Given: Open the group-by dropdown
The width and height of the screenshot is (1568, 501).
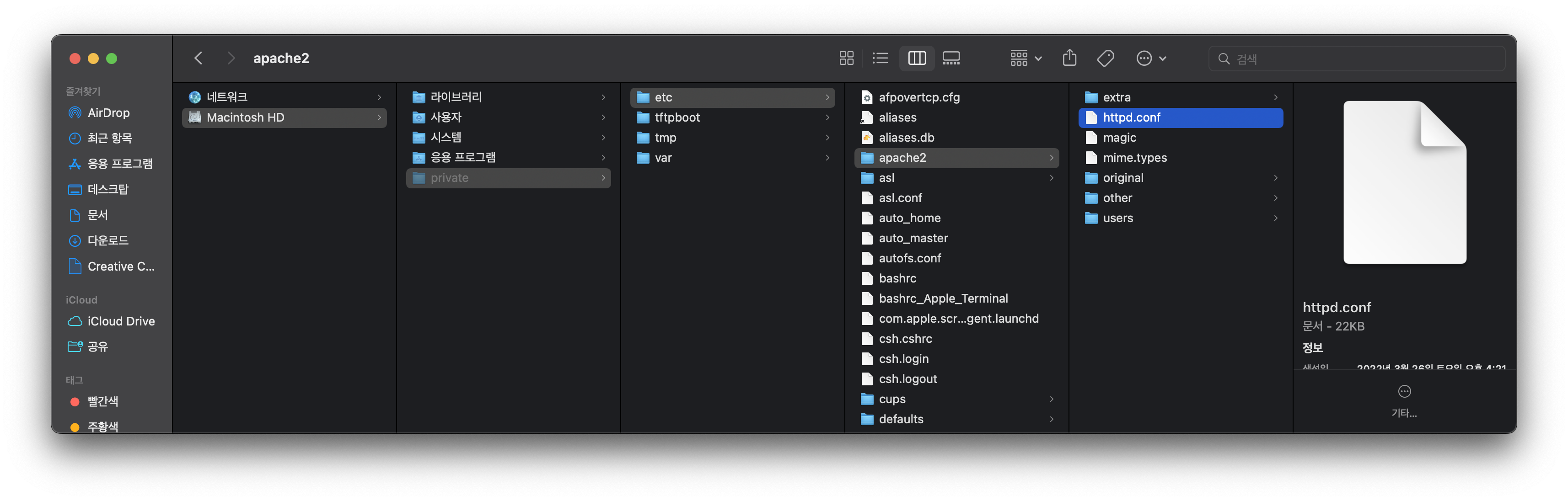Looking at the screenshot, I should tap(1026, 59).
